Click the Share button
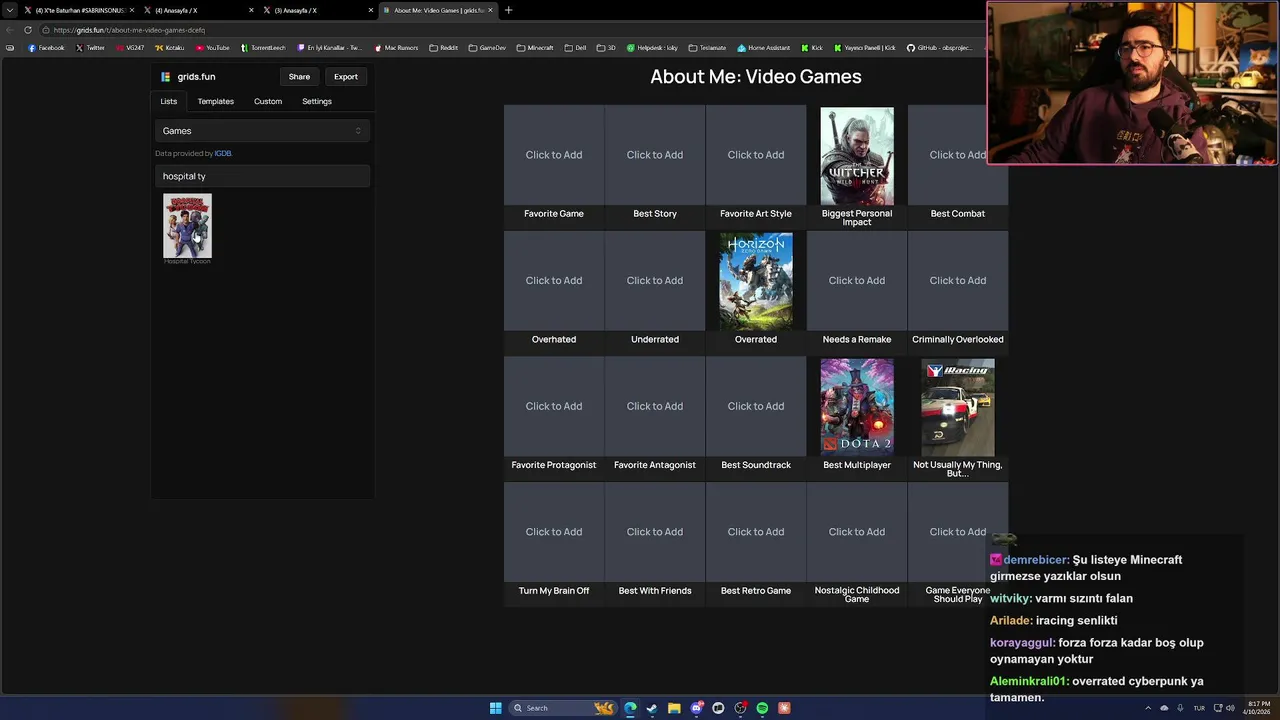The image size is (1280, 720). [x=299, y=76]
